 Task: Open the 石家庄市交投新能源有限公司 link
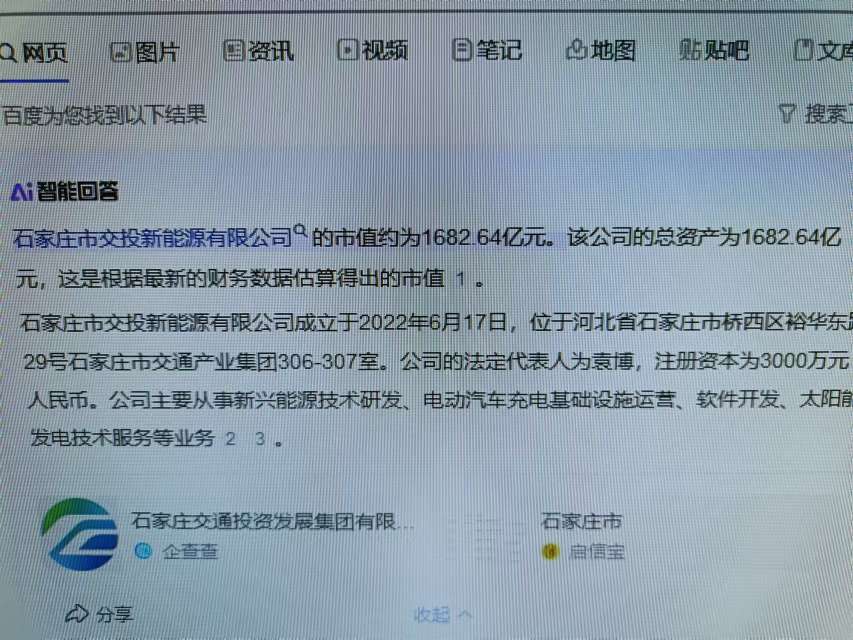click(x=153, y=238)
